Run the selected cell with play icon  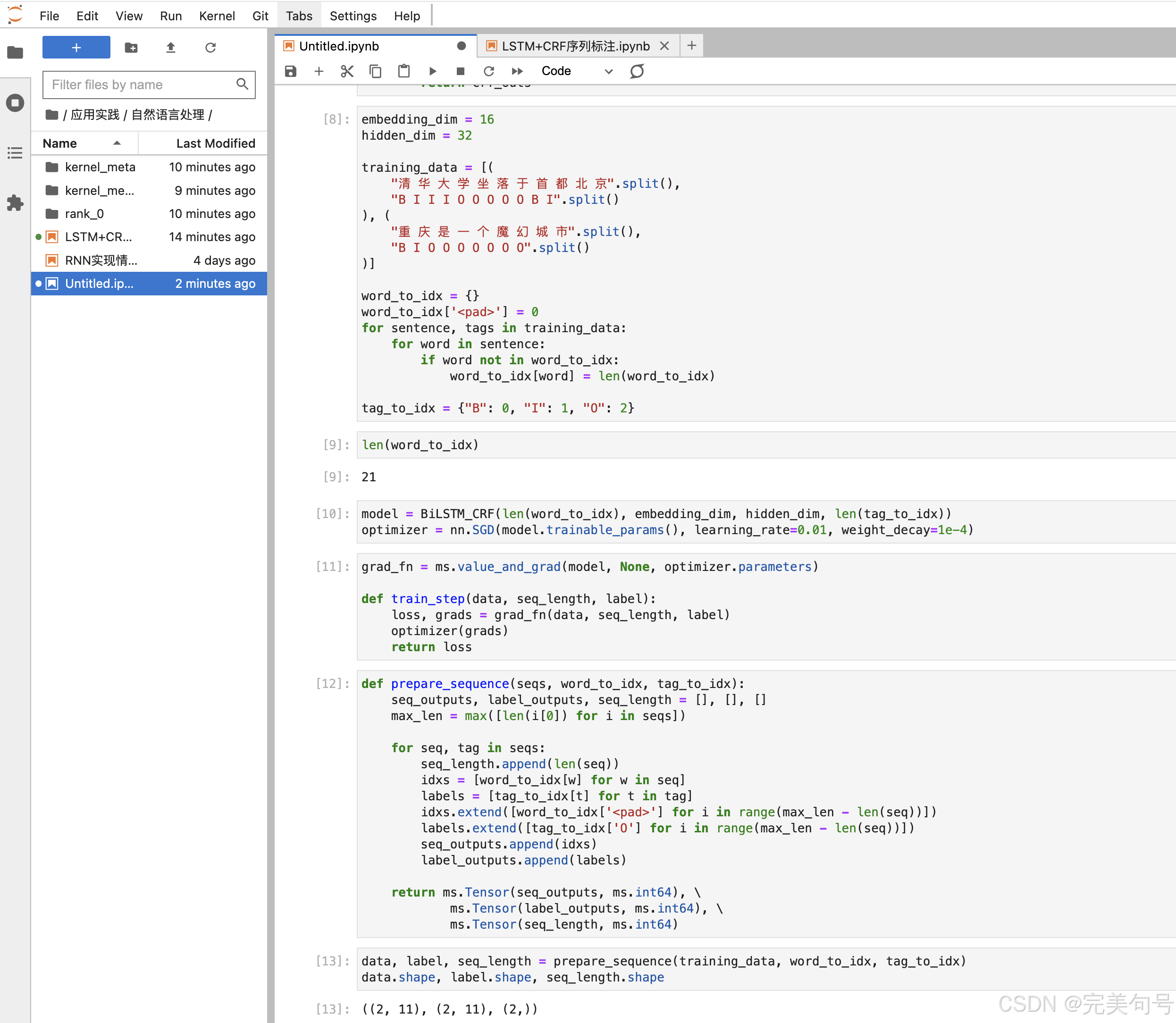coord(432,71)
